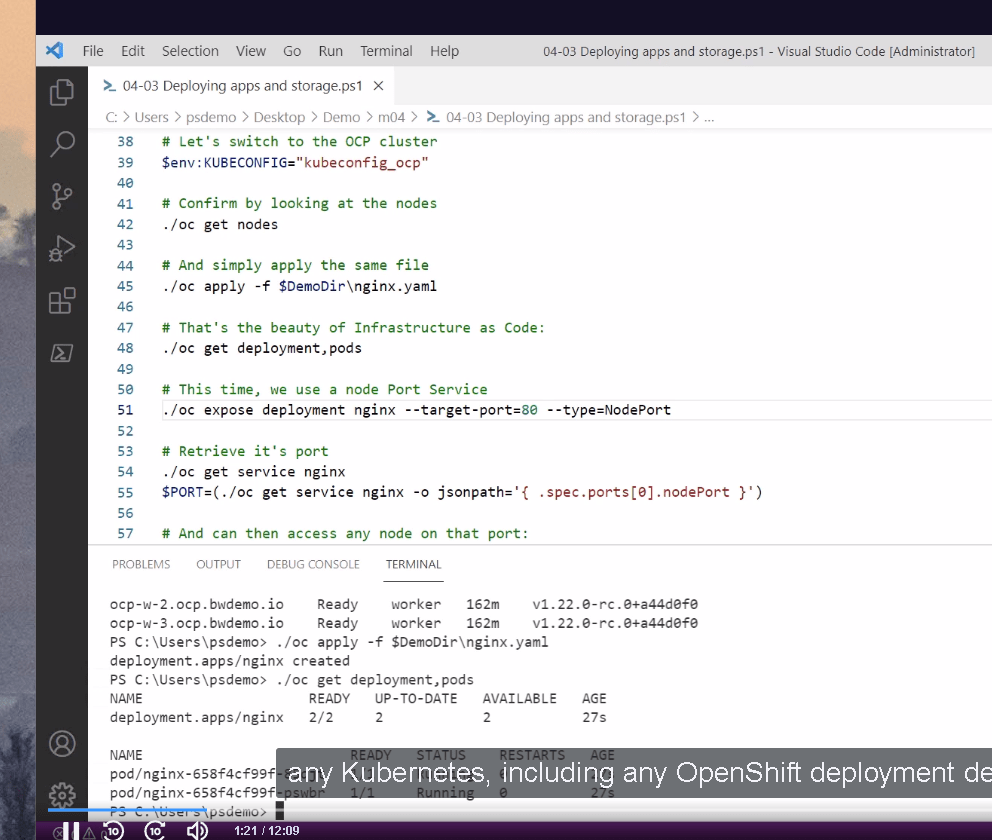Open the Run and Debug view
Image resolution: width=992 pixels, height=840 pixels.
pyautogui.click(x=61, y=248)
